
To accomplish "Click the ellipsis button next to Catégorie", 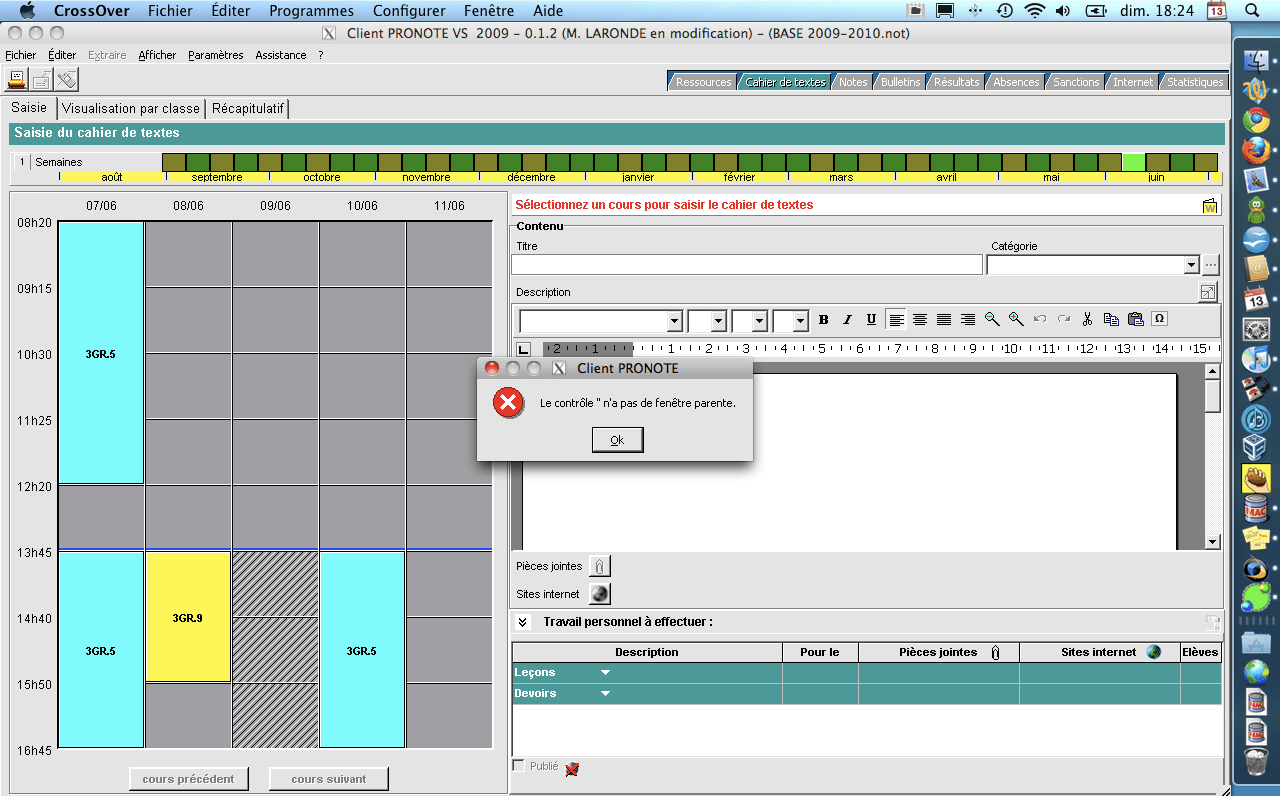I will pyautogui.click(x=1211, y=265).
